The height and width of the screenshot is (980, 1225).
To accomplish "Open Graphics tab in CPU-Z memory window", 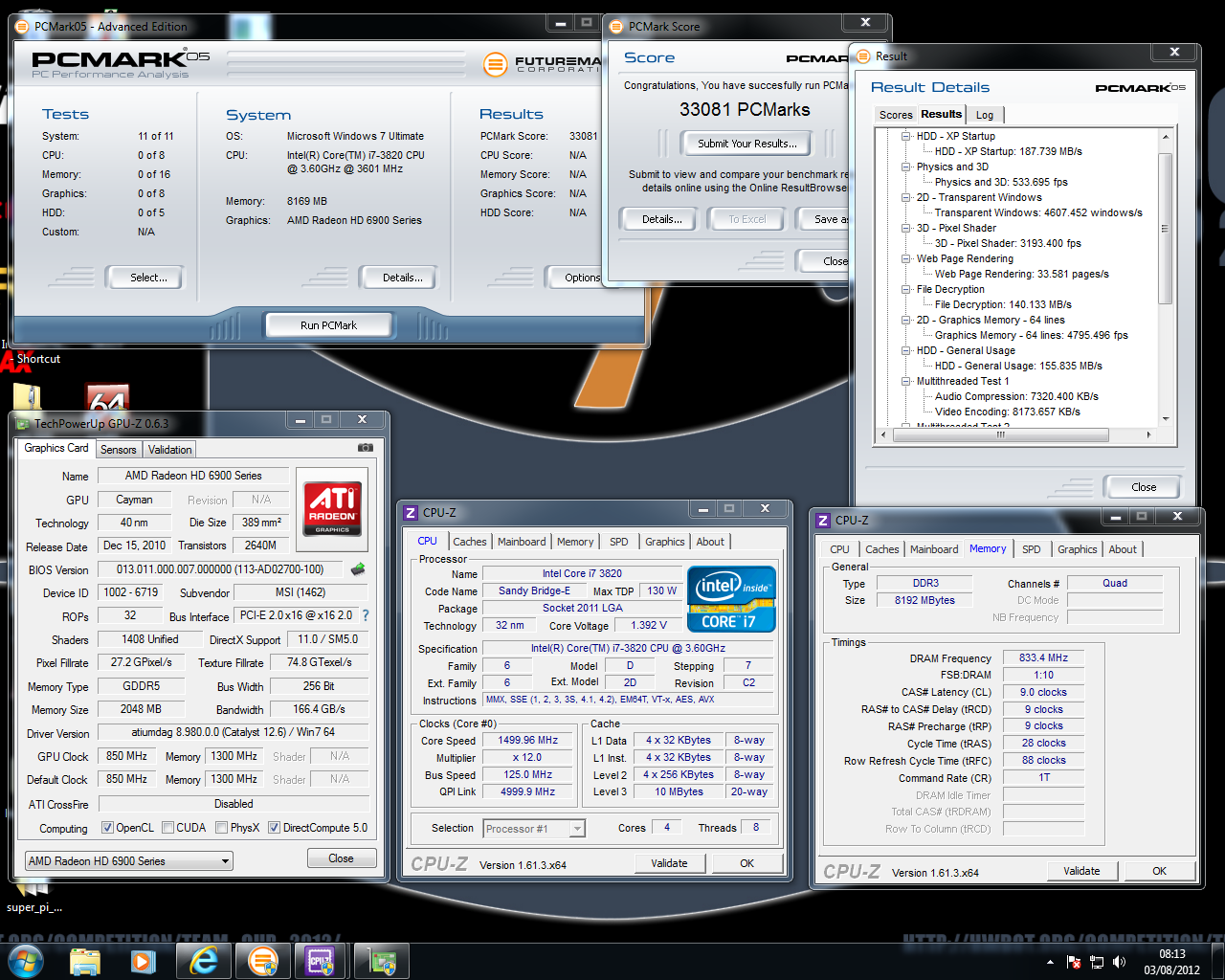I will [x=1077, y=549].
